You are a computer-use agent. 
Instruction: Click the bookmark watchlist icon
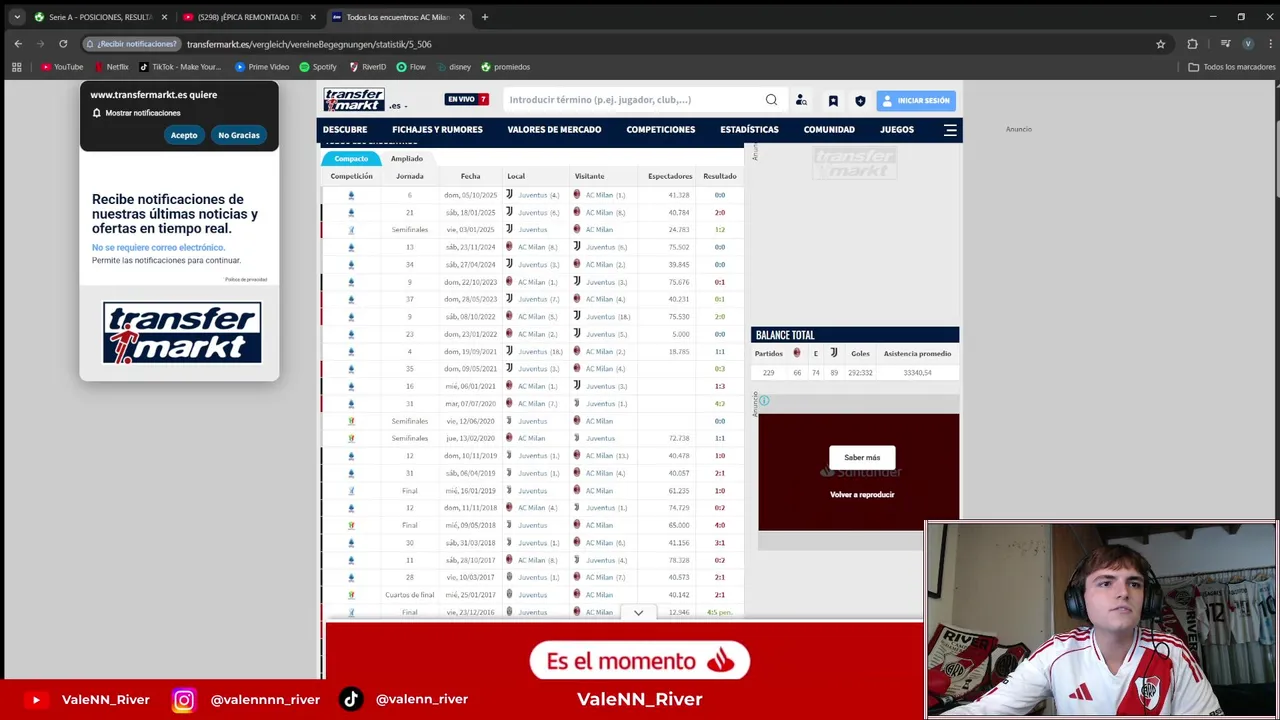coord(833,100)
